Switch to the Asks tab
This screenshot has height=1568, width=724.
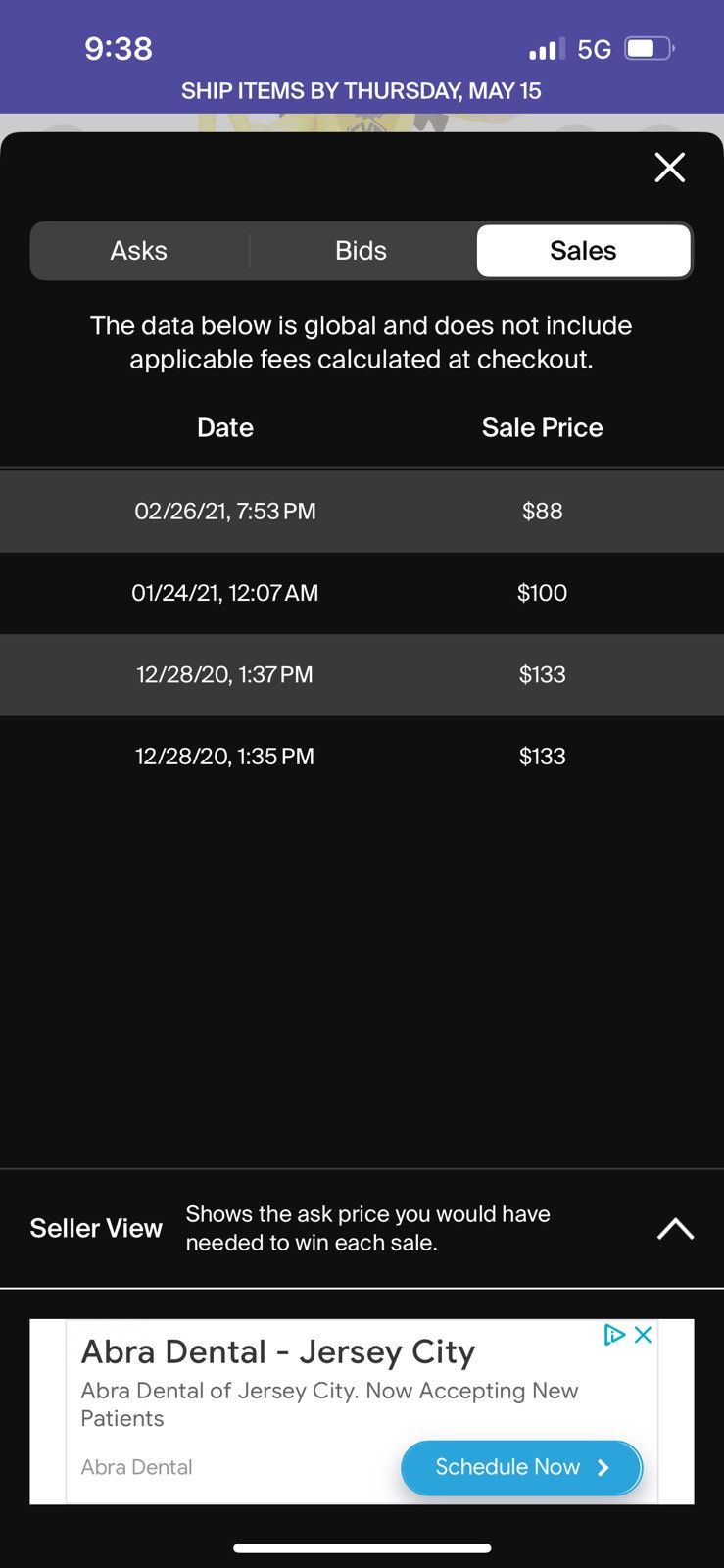coord(139,251)
